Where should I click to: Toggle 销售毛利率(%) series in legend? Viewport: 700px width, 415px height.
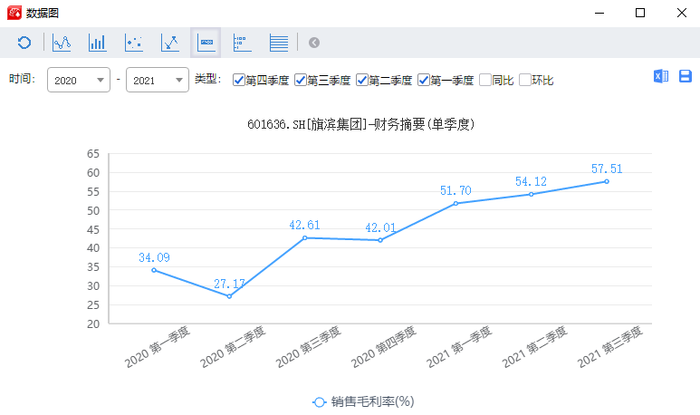(363, 402)
